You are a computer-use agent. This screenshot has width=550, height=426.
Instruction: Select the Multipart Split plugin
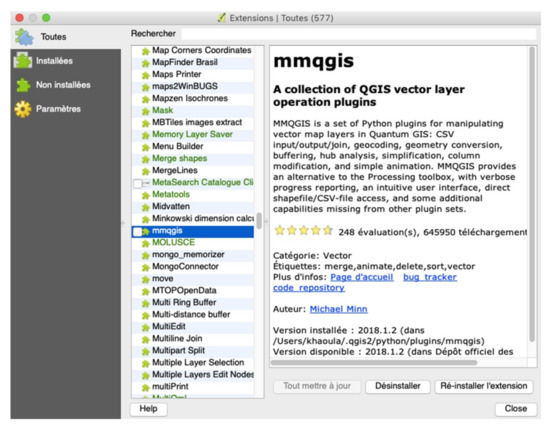193,351
